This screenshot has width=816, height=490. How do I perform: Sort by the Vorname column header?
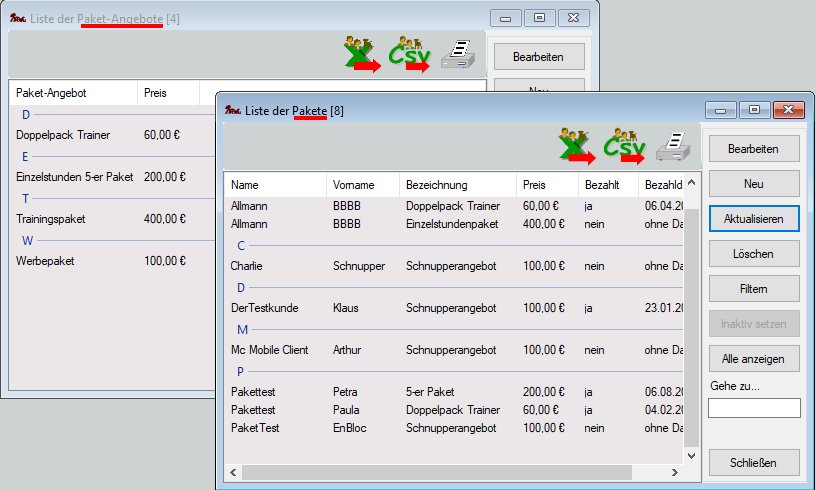[361, 185]
